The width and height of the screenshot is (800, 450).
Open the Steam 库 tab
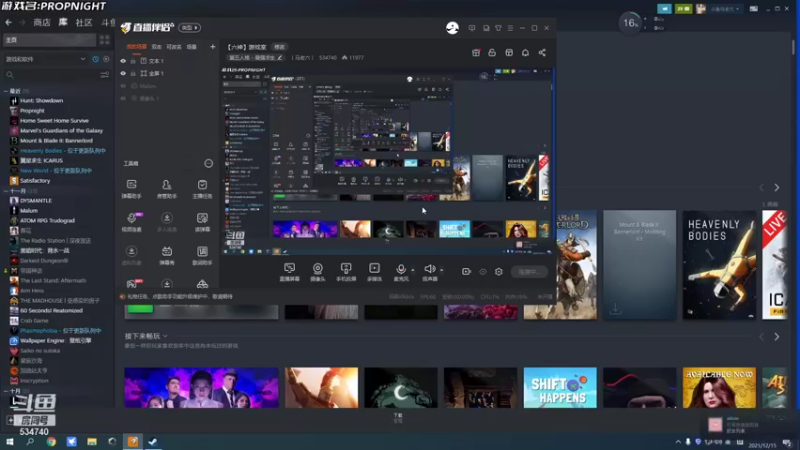[x=63, y=22]
